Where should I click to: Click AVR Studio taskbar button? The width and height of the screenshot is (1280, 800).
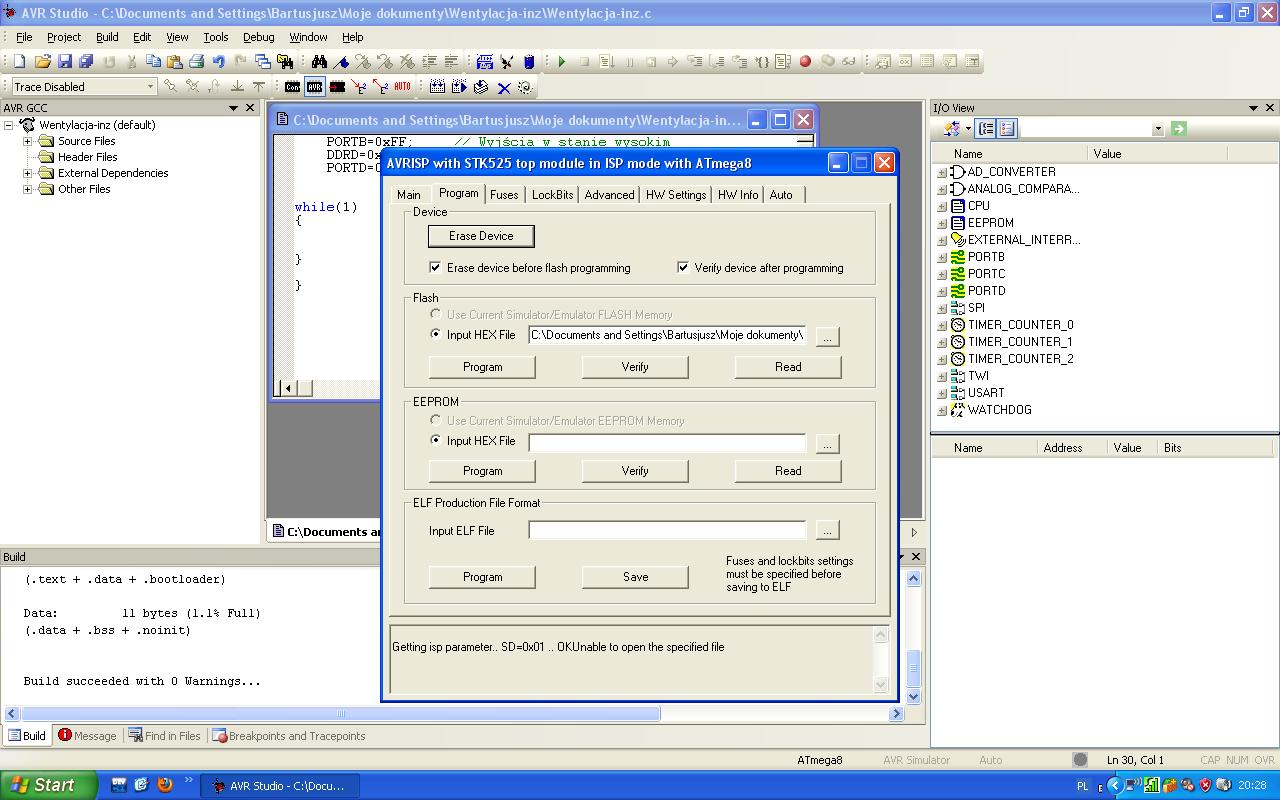tap(279, 786)
